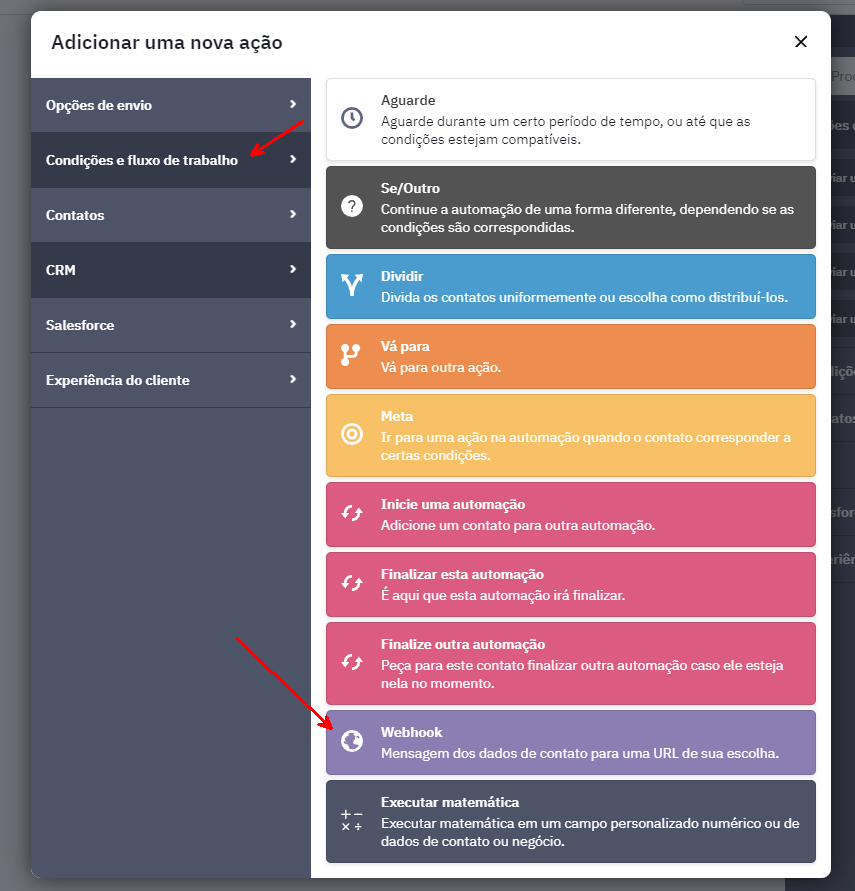Click the Dividir split arrows icon
The width and height of the screenshot is (855, 891).
pos(351,285)
